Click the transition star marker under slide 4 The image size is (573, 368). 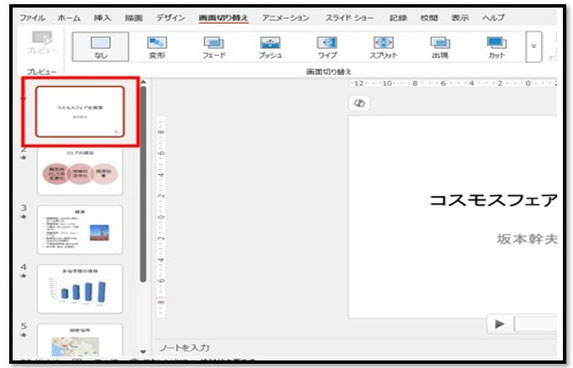24,276
